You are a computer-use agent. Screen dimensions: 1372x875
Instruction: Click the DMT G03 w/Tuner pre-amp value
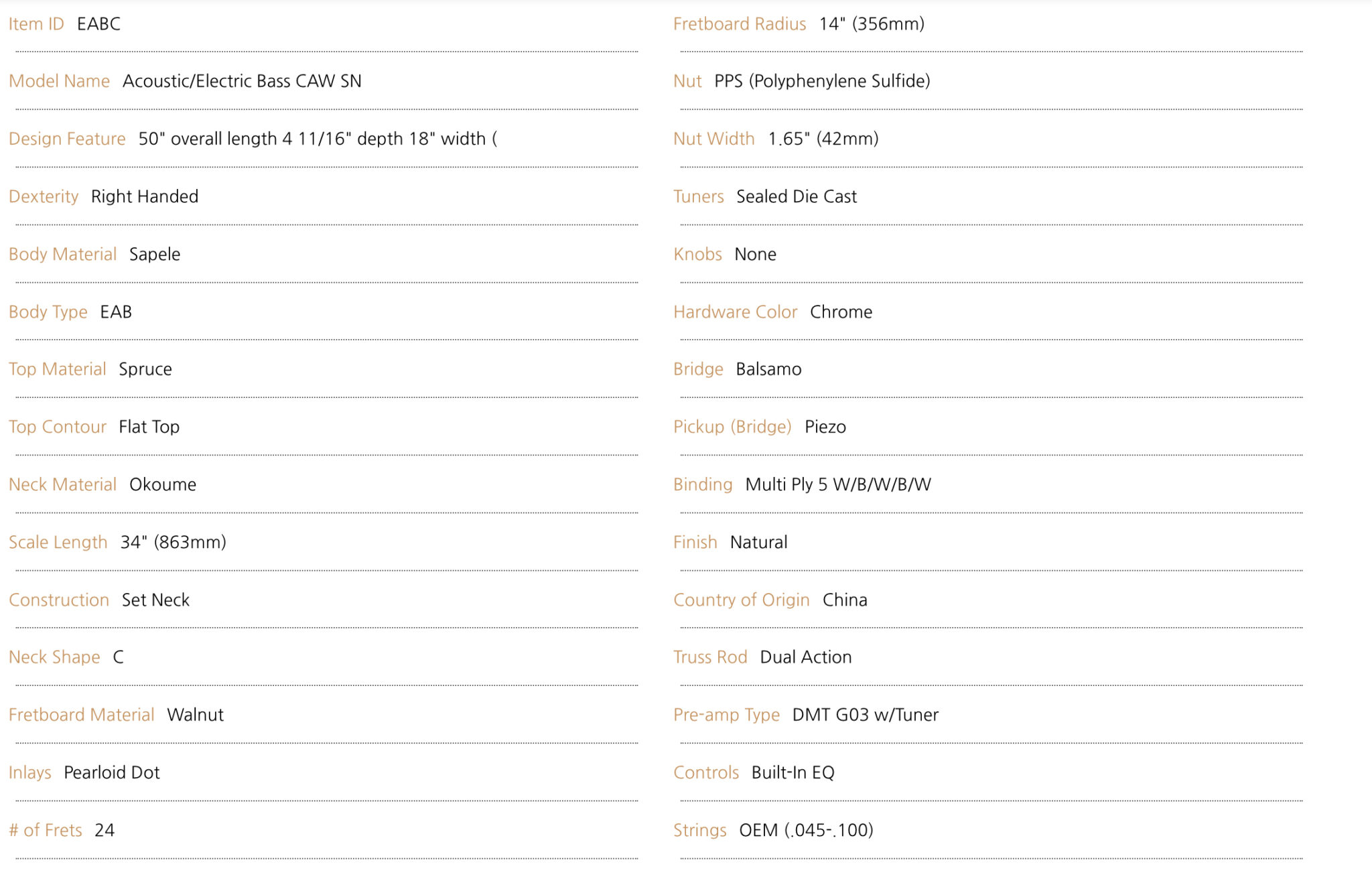click(866, 715)
